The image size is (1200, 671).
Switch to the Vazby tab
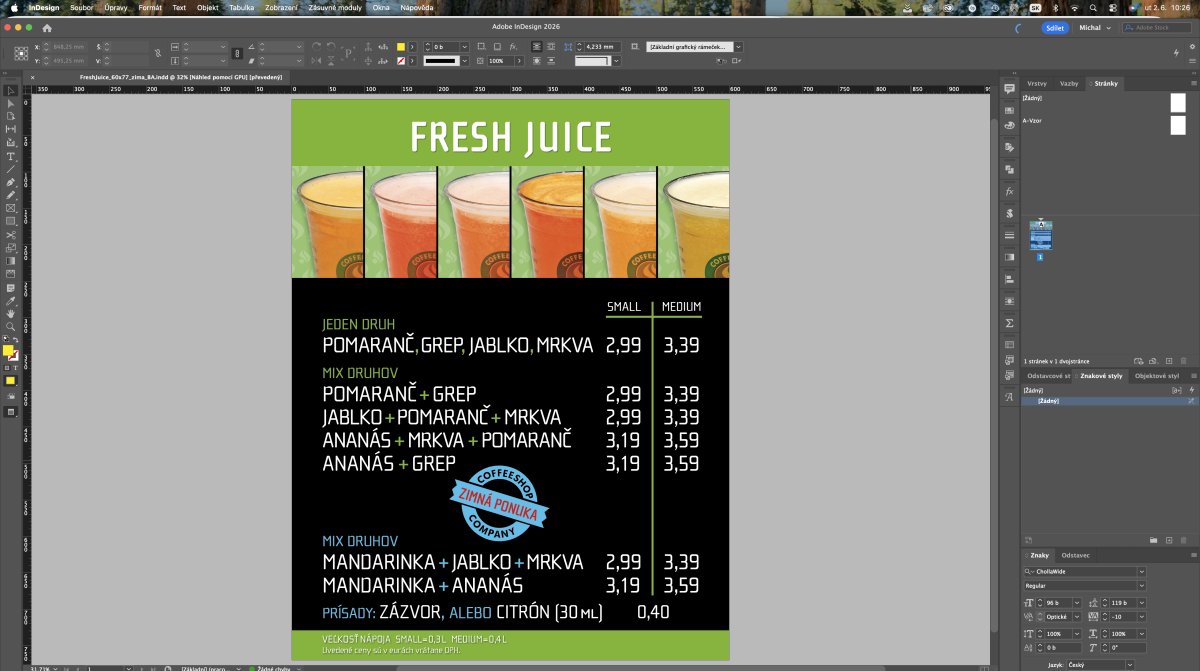pos(1069,83)
